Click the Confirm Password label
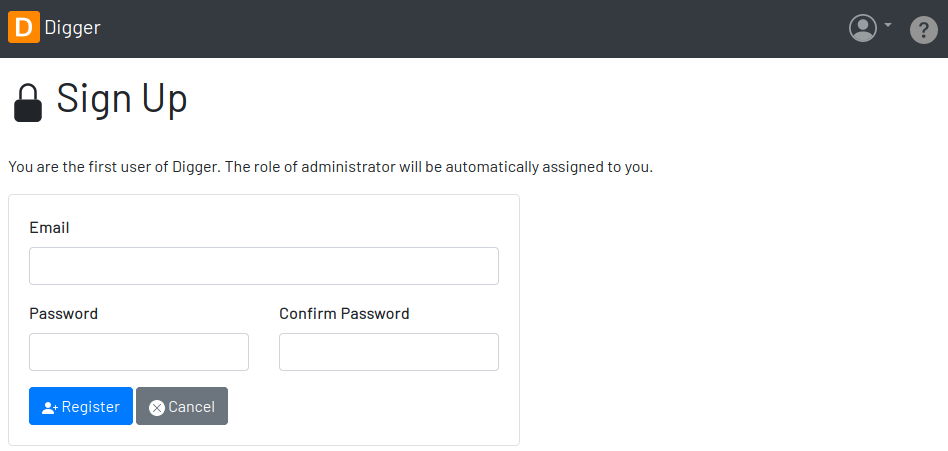 [344, 314]
